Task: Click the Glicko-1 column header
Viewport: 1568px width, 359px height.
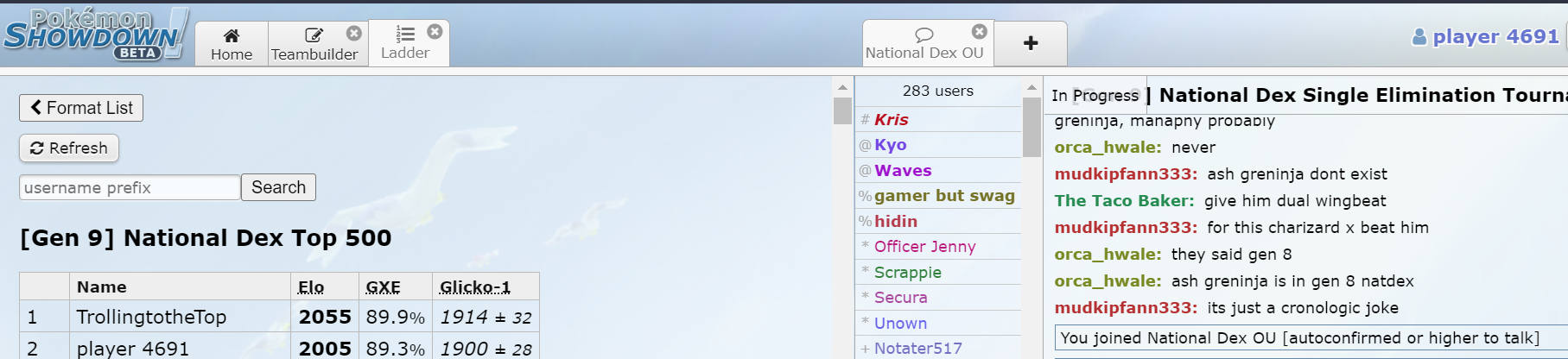Action: coord(474,287)
